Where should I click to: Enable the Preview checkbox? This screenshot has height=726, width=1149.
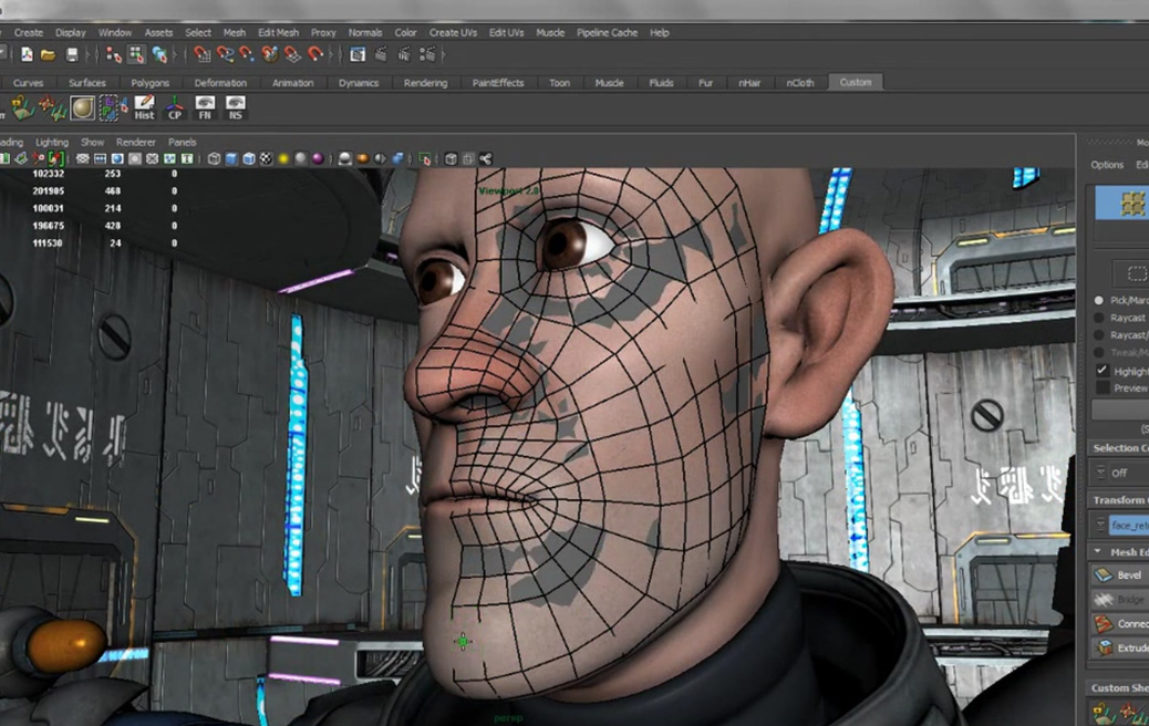(x=1102, y=388)
